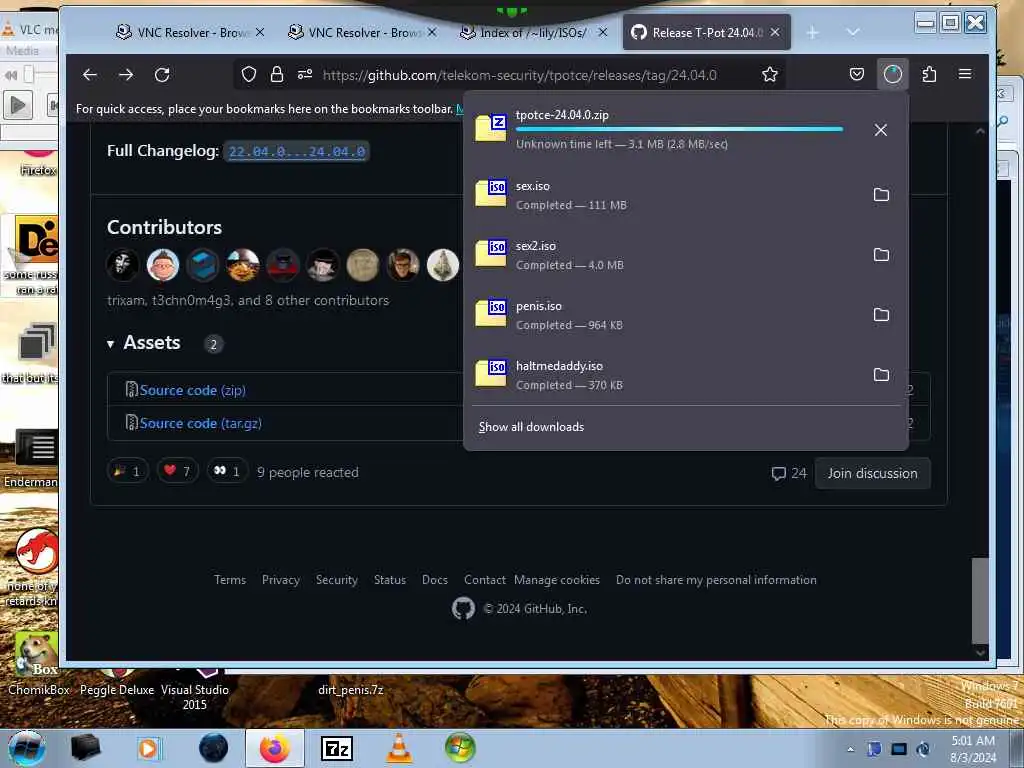This screenshot has width=1024, height=768.
Task: Open site permissions icon in address bar
Action: click(305, 74)
